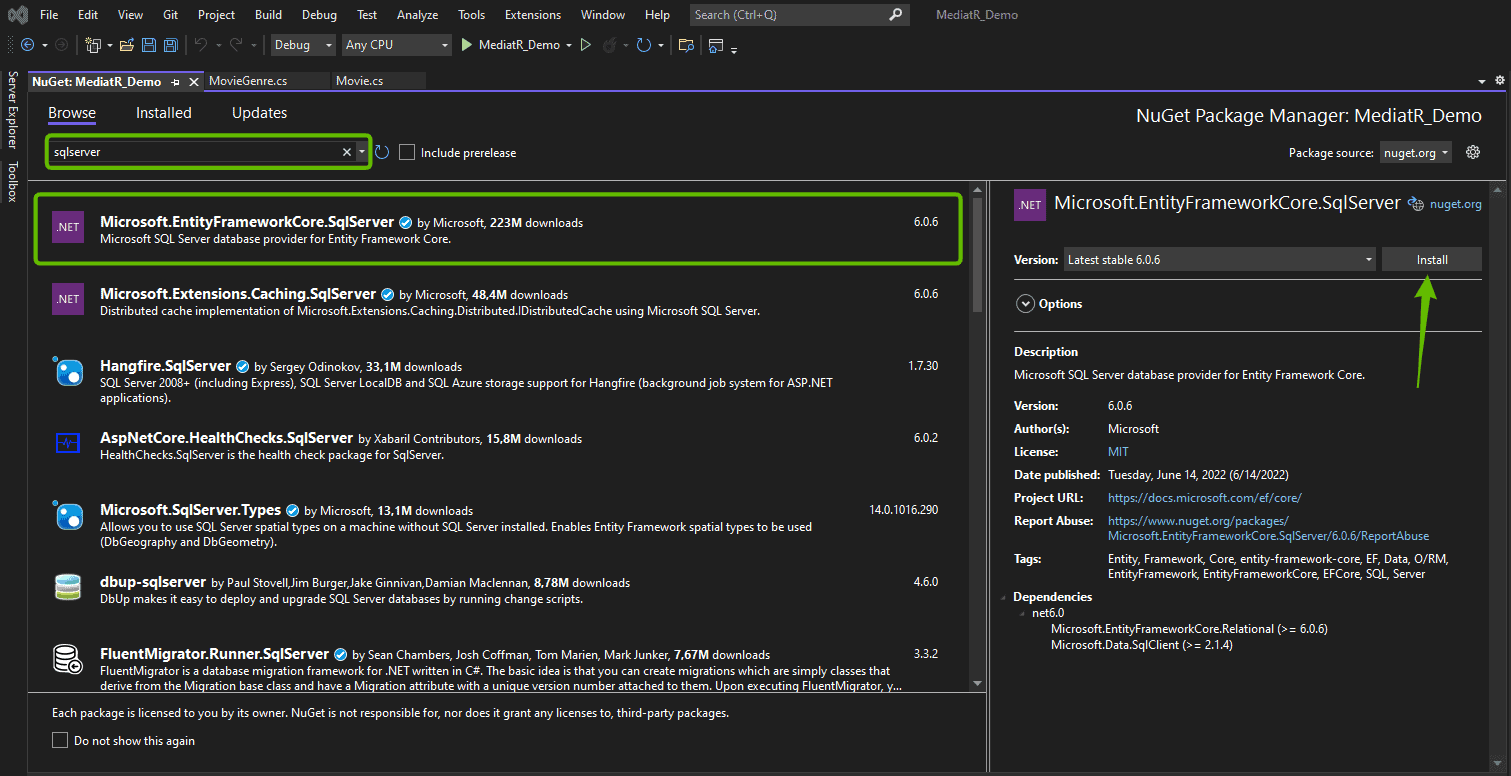Click the package list vertical scrollbar
This screenshot has width=1511, height=776.
pyautogui.click(x=977, y=437)
